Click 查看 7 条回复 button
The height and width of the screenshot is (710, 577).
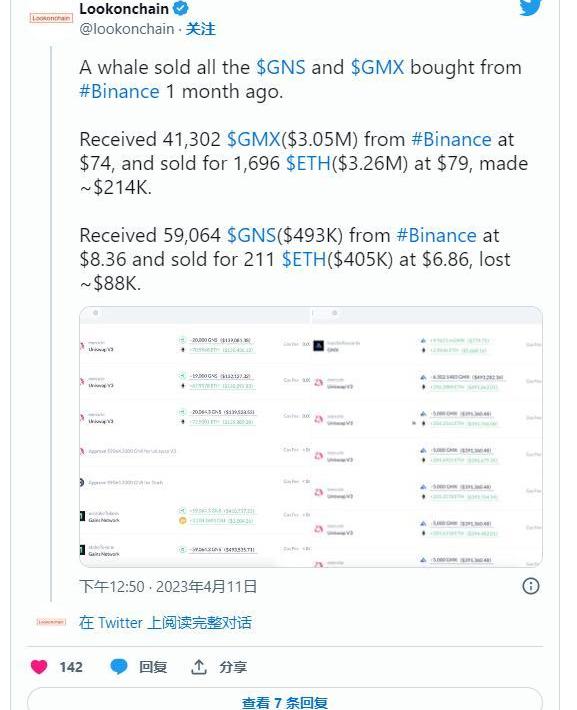[285, 701]
